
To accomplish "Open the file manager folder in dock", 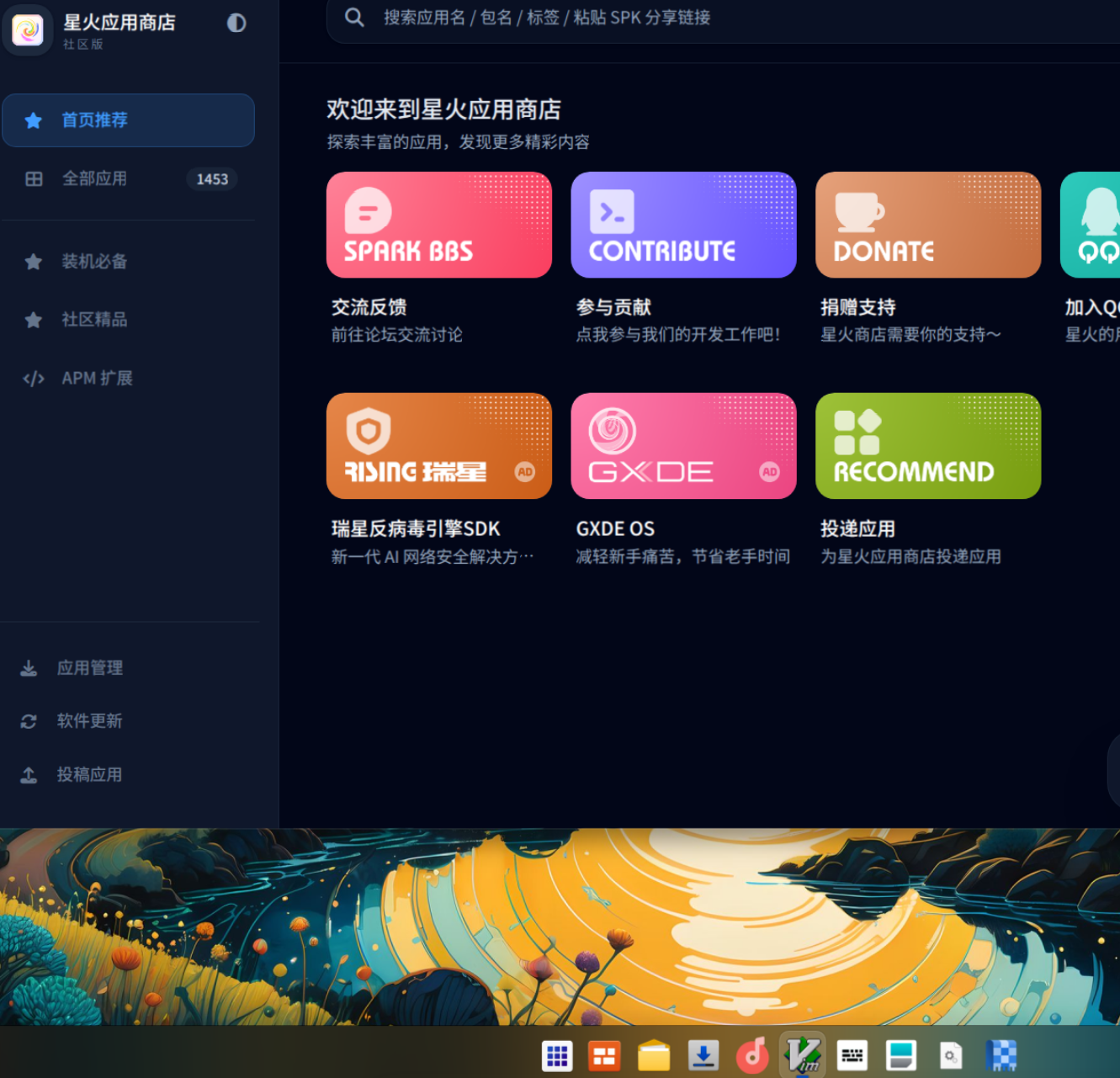I will pyautogui.click(x=654, y=1055).
